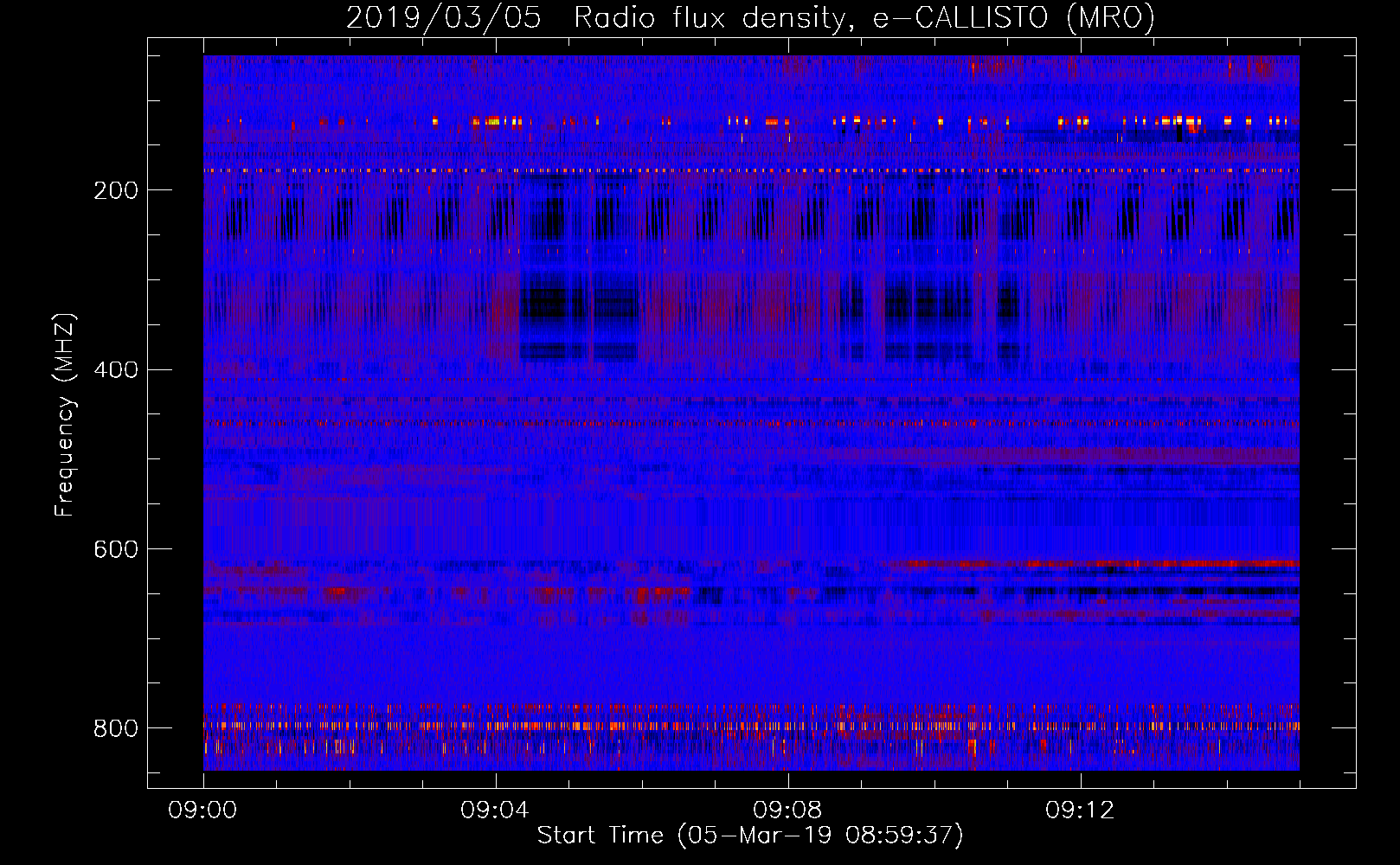Click the plot title 'Radio flux density, e-CALLISTO (MRO)'
Viewport: 1400px width, 865px height.
click(864, 18)
